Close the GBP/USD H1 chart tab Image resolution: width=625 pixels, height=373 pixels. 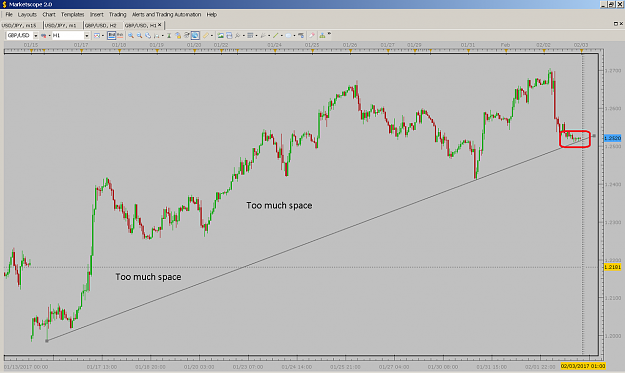point(160,25)
